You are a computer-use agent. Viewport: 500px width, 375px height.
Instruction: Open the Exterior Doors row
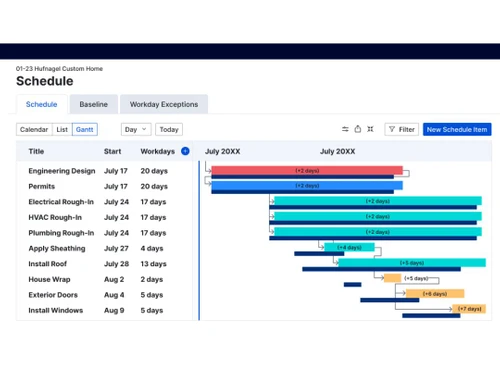(x=104, y=295)
